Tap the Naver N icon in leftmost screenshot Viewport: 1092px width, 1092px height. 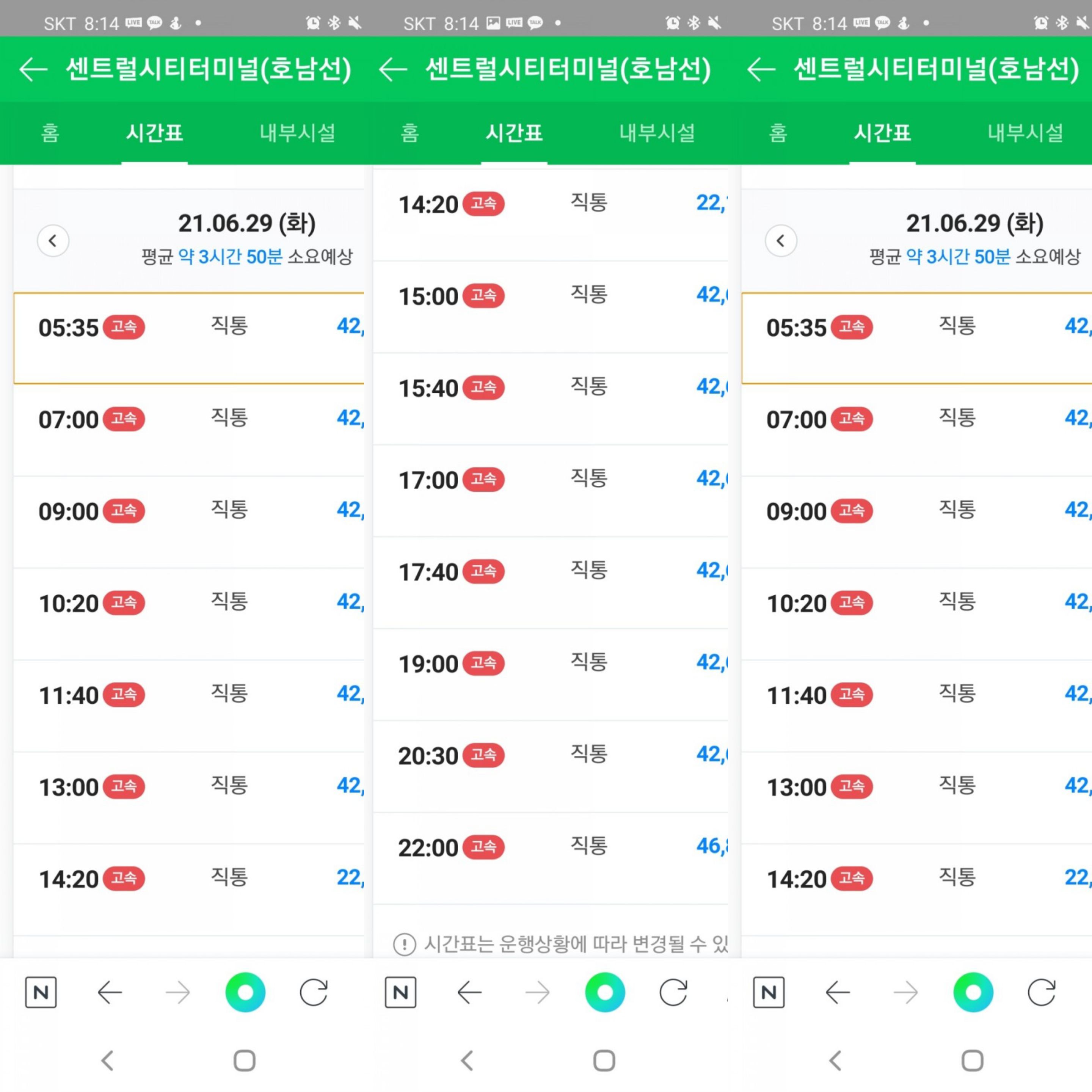[x=41, y=992]
